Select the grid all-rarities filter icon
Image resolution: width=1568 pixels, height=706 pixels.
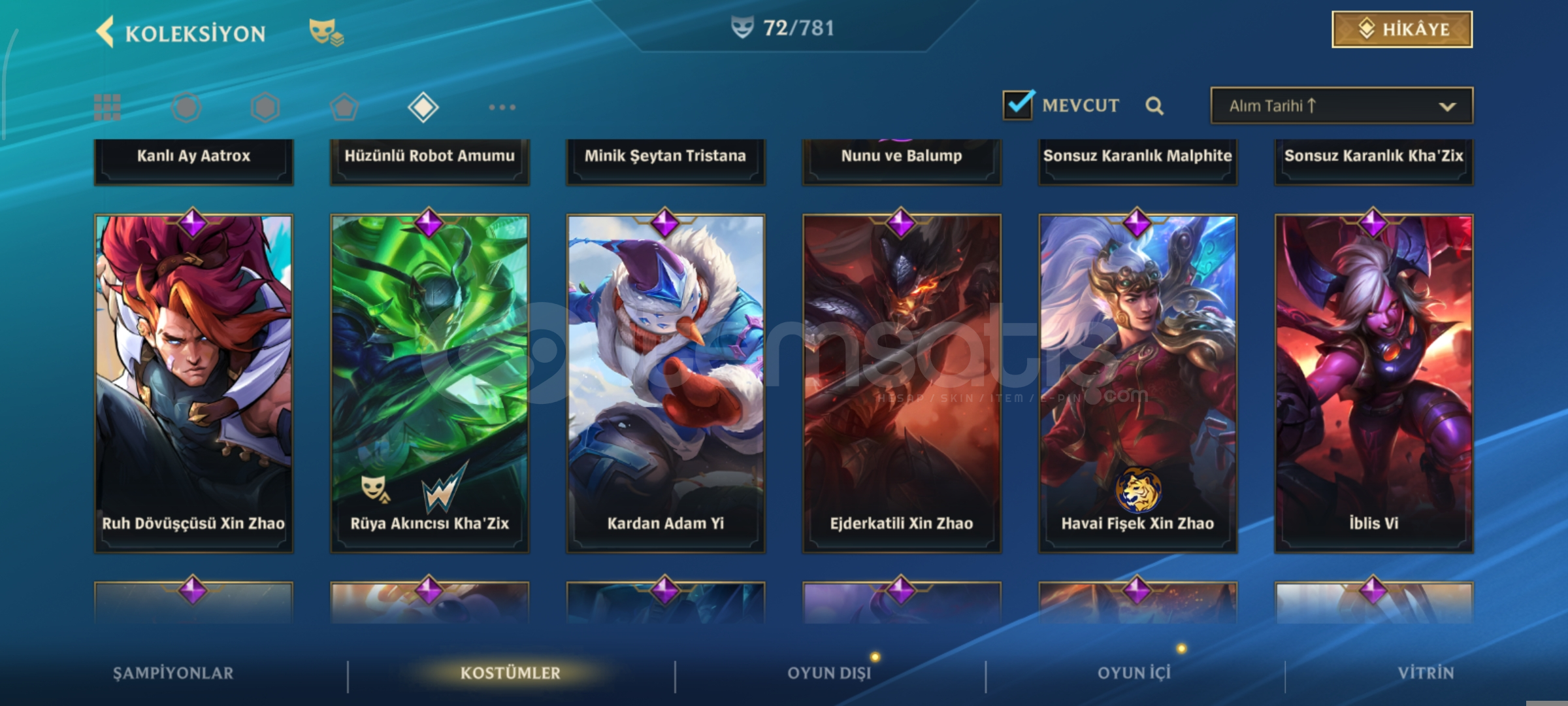[107, 107]
